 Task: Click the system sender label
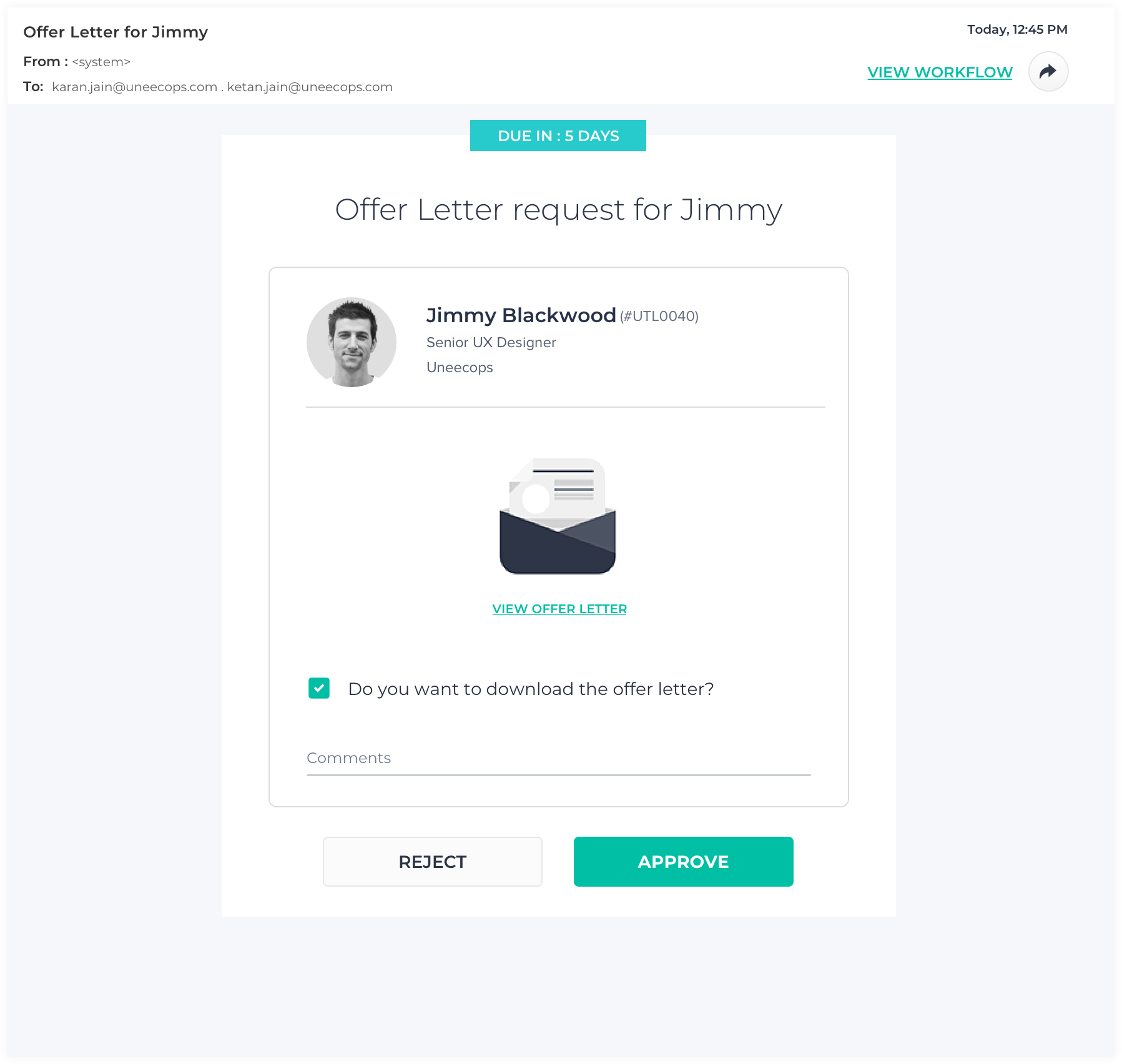[101, 62]
